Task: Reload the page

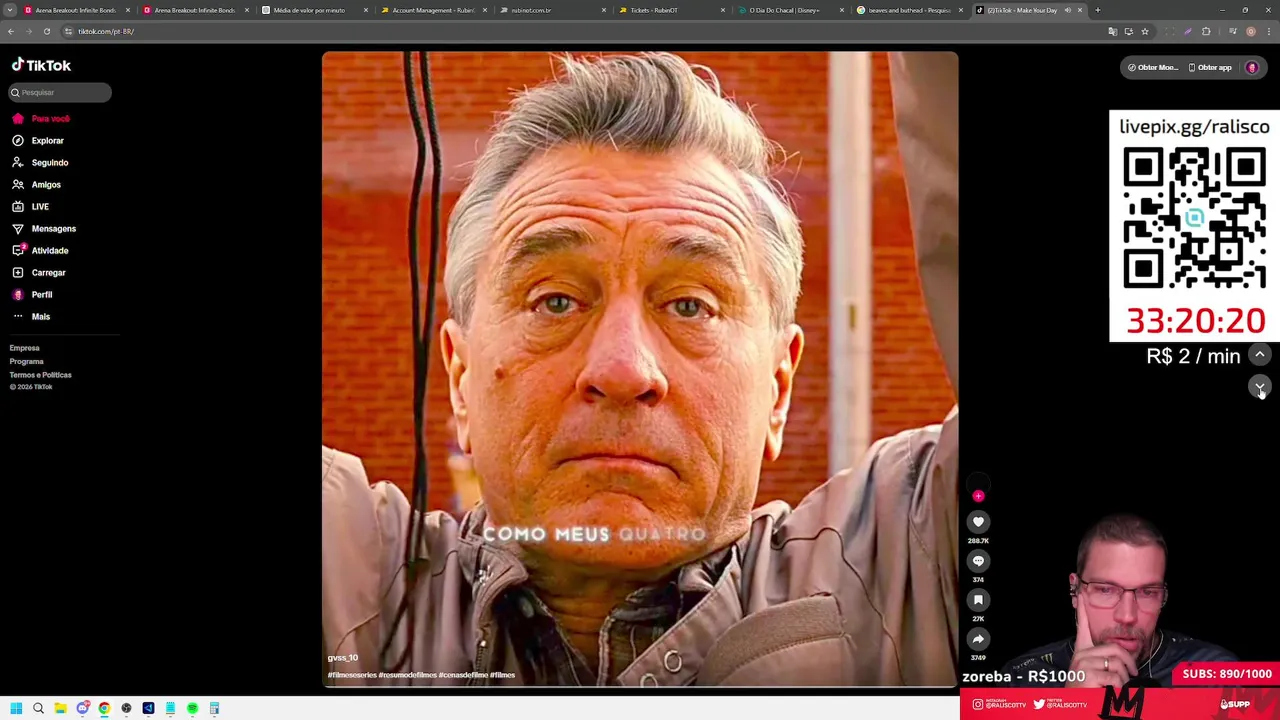Action: (47, 31)
